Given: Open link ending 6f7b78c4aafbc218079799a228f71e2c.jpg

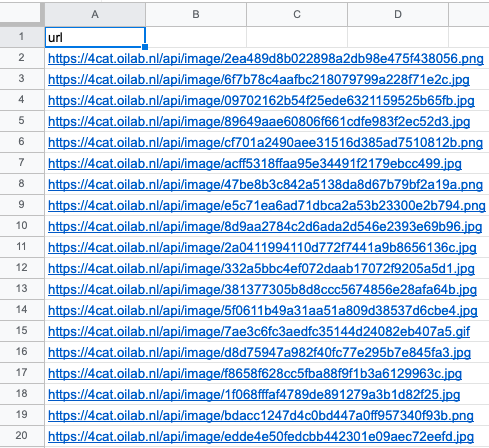Looking at the screenshot, I should click(x=259, y=80).
